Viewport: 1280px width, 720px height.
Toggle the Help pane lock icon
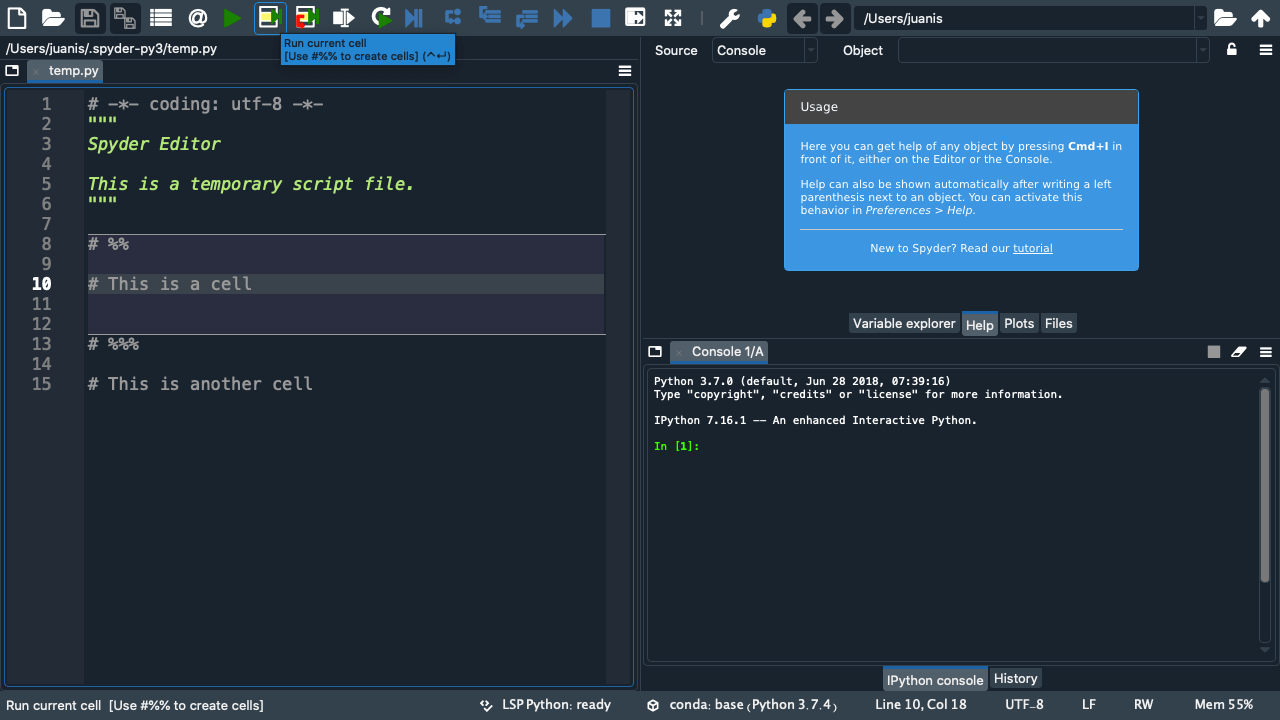[1232, 50]
